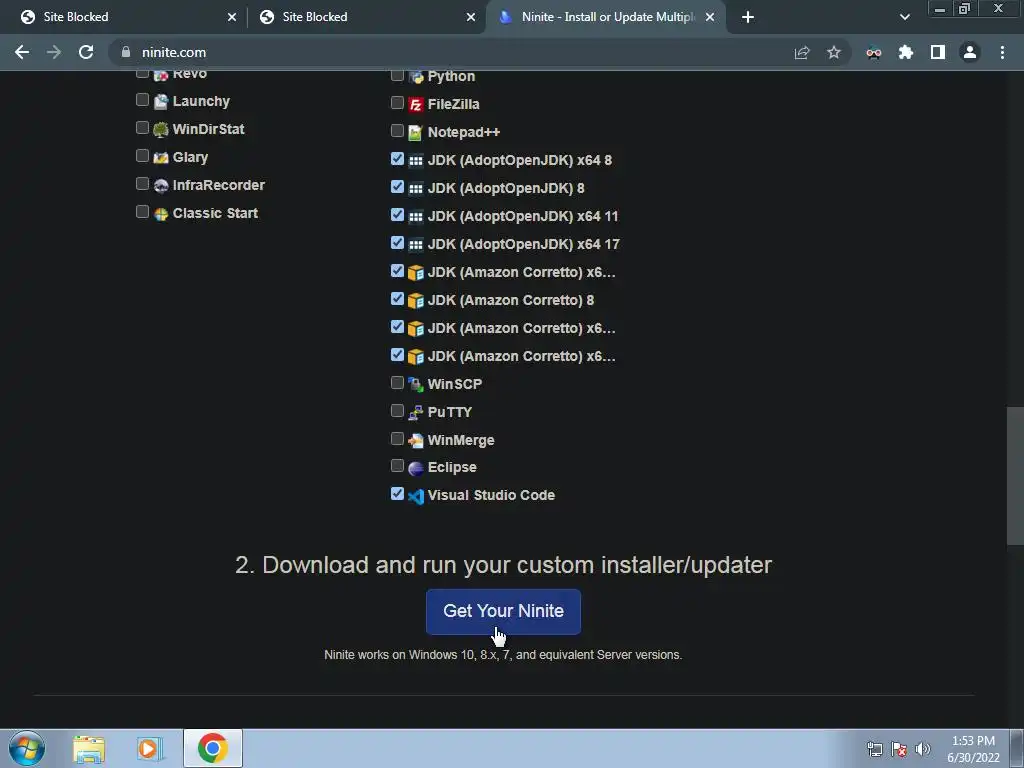
Task: Click the InfraRecorder label
Action: 219,185
